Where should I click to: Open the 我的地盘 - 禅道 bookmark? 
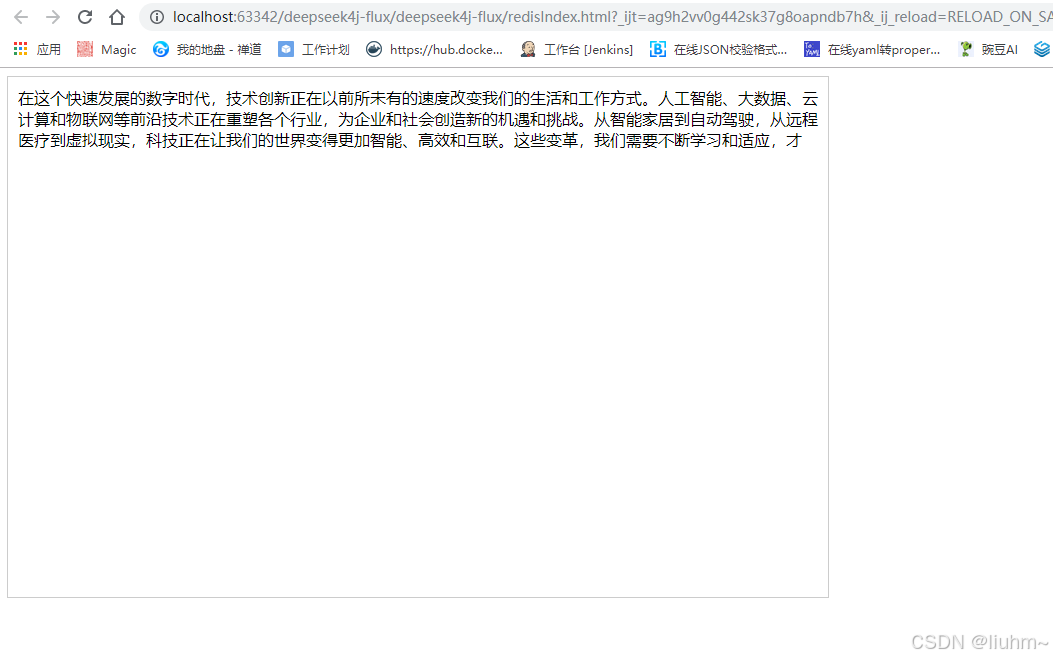207,49
